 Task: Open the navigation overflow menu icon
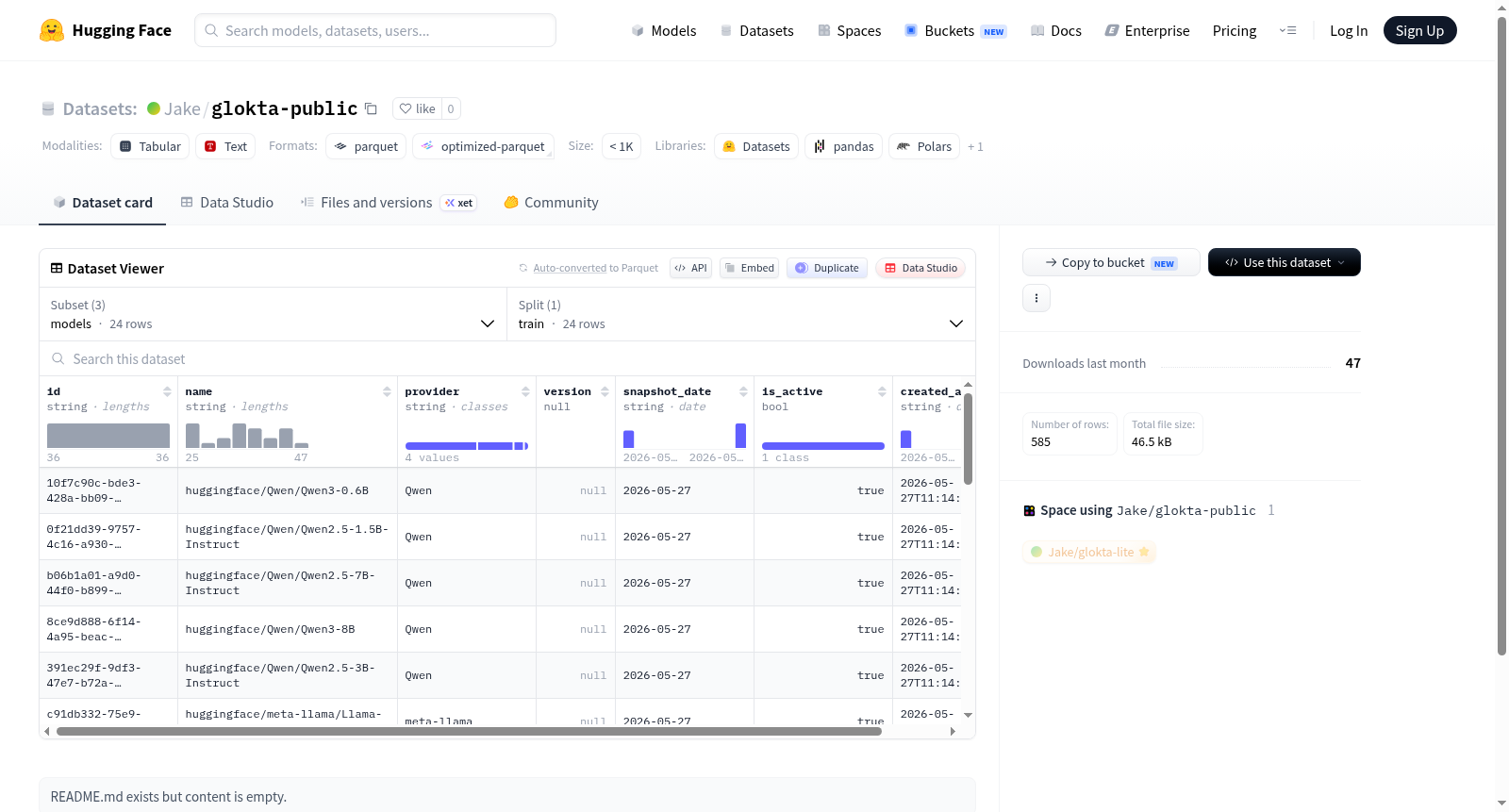1287,30
